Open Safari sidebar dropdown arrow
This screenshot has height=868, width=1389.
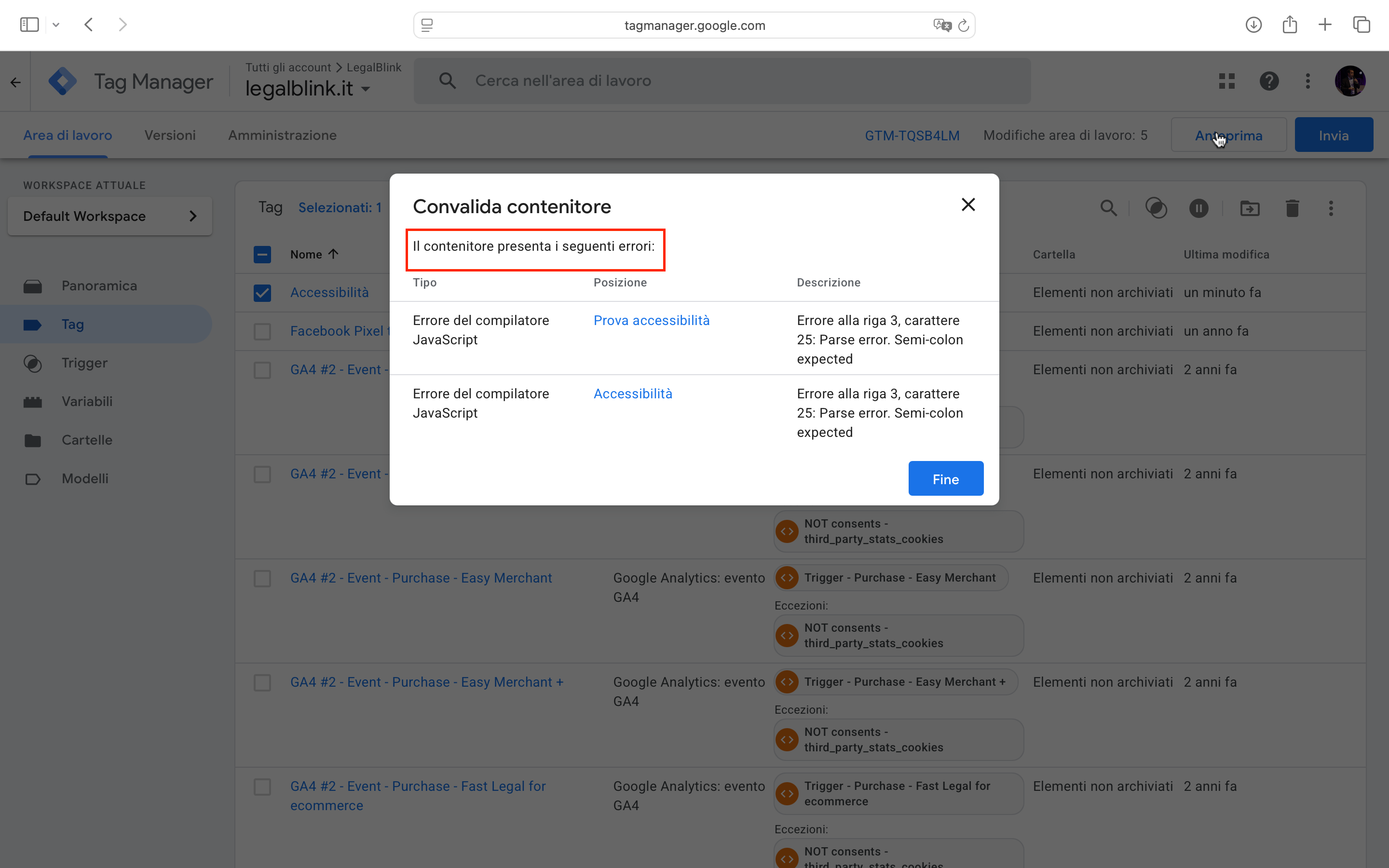click(x=55, y=25)
